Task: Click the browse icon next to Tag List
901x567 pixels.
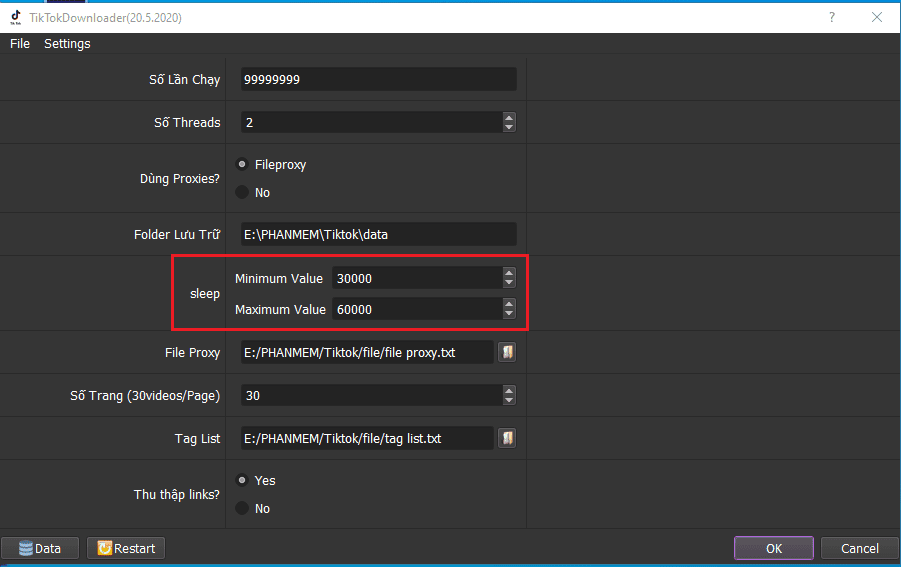Action: [507, 438]
